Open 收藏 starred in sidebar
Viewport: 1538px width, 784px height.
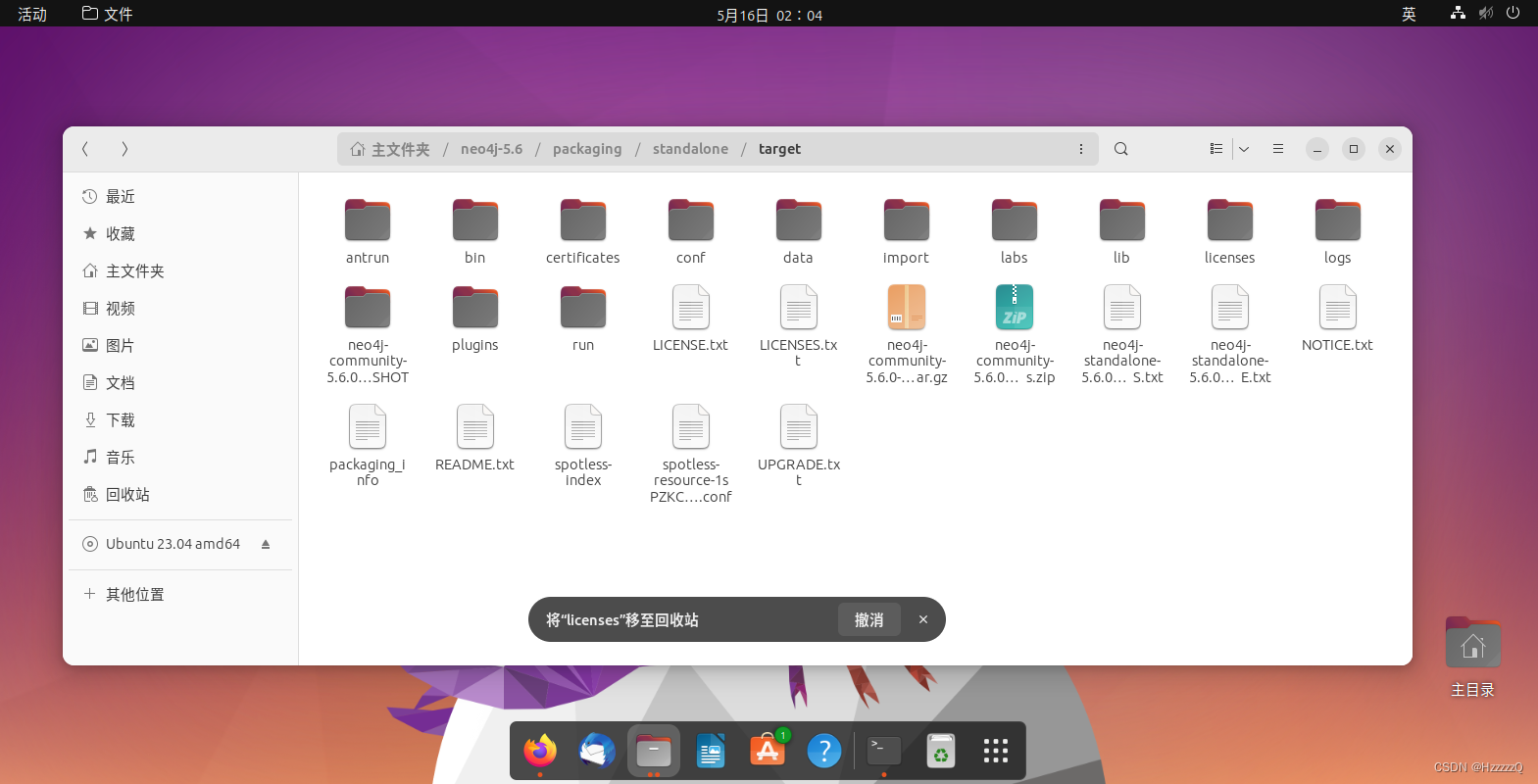[180, 234]
